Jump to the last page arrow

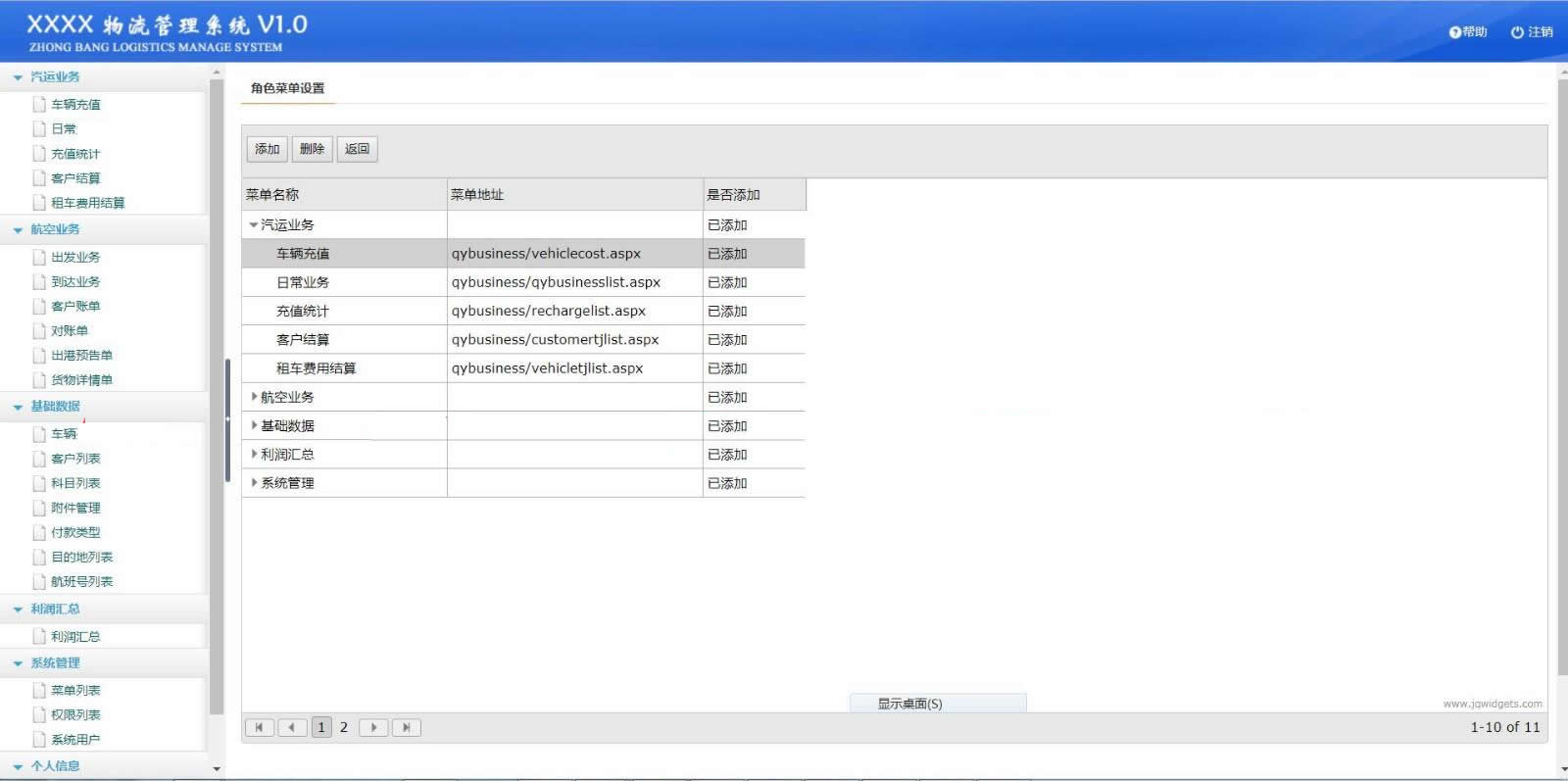[x=406, y=727]
